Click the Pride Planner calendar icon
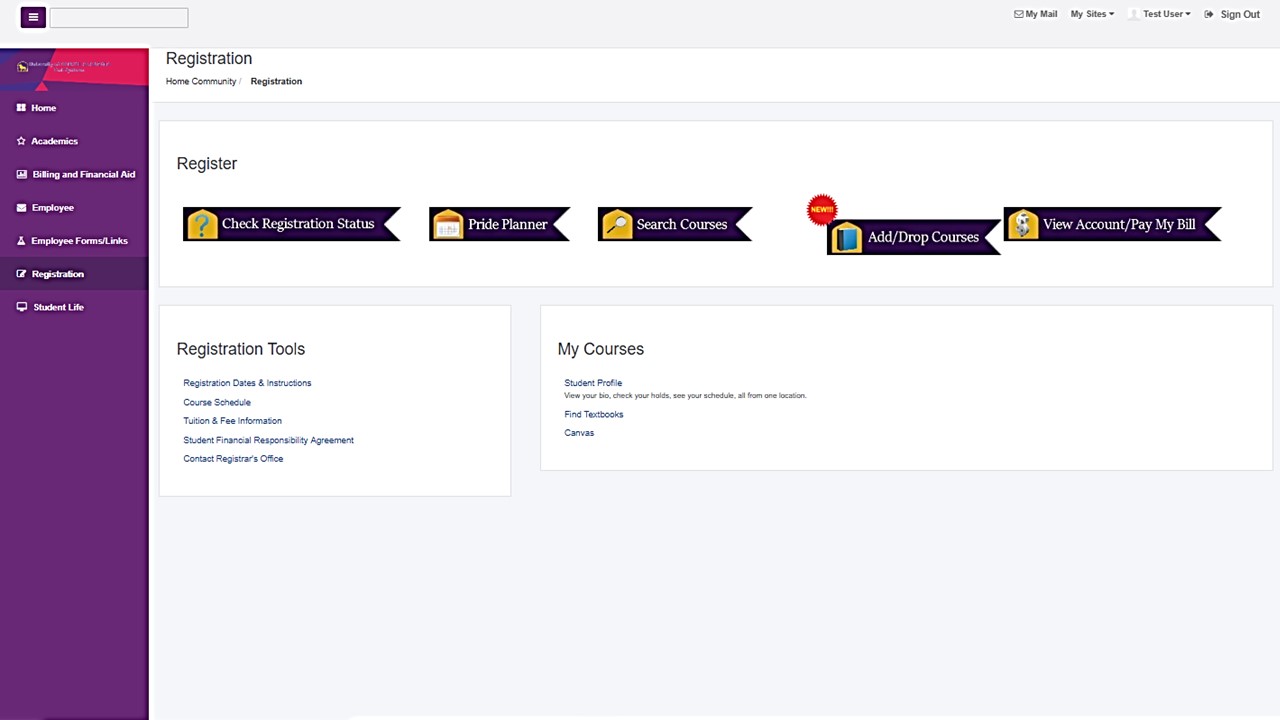 coord(448,224)
